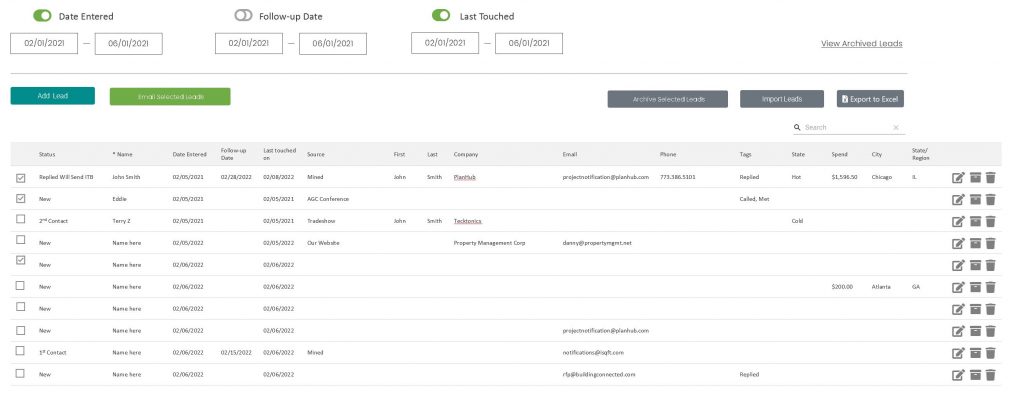Archive the notifications@isqft.com lead via row icon
The height and width of the screenshot is (403, 1024).
click(975, 353)
